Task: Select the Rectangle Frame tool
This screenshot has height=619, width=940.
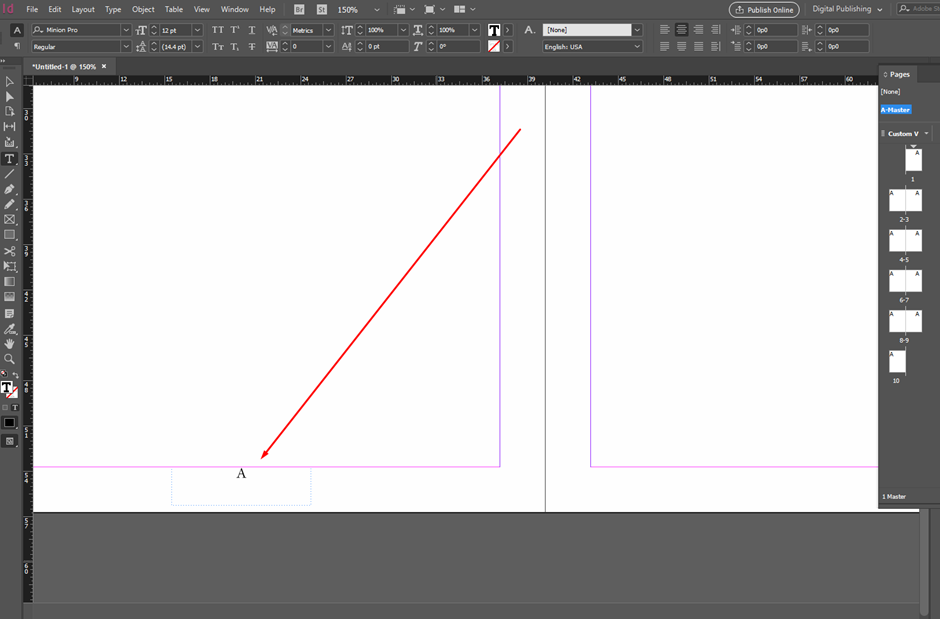Action: (9, 219)
